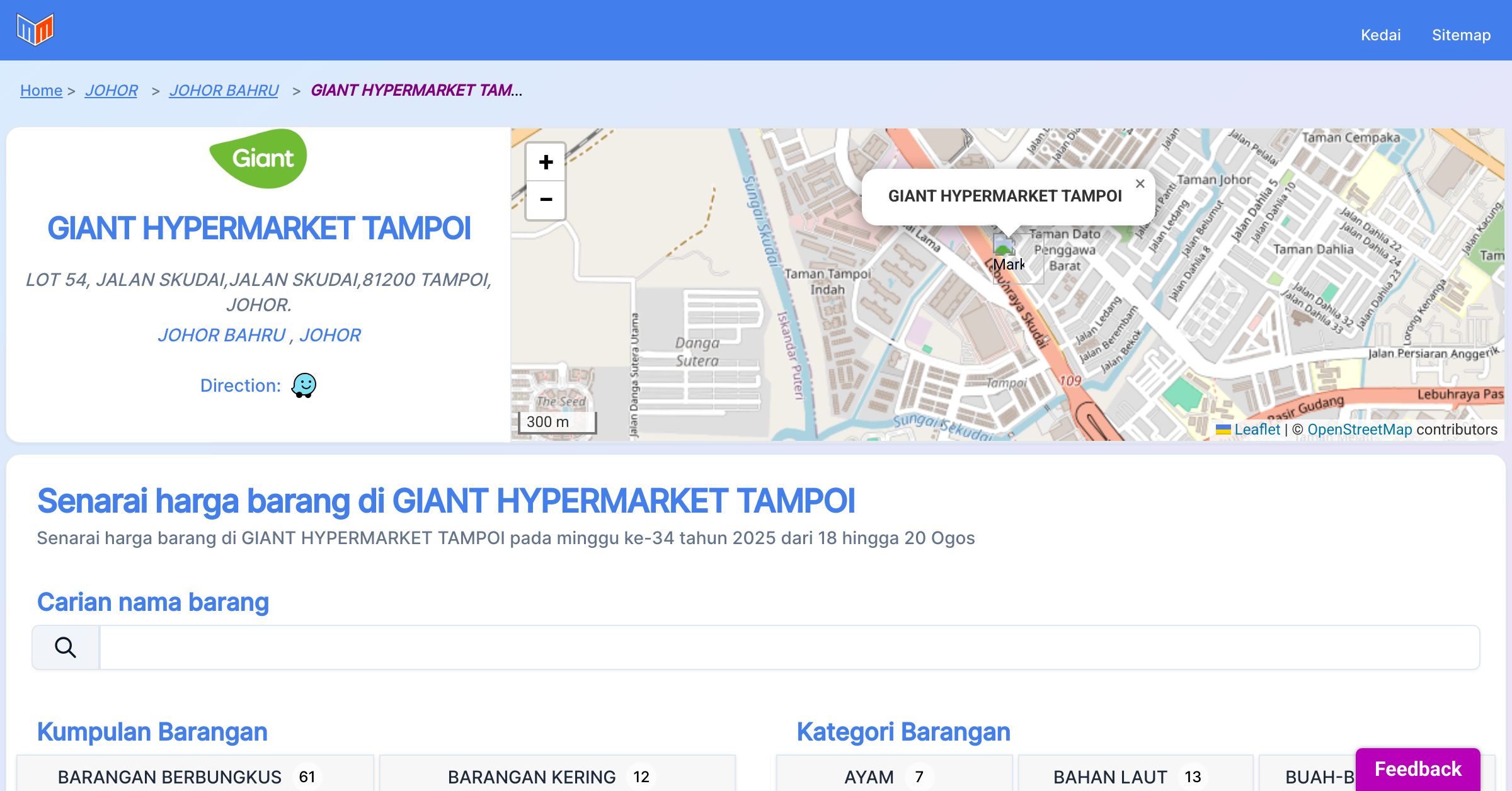The height and width of the screenshot is (791, 1512).
Task: Click the site logo icon
Action: pos(35,30)
